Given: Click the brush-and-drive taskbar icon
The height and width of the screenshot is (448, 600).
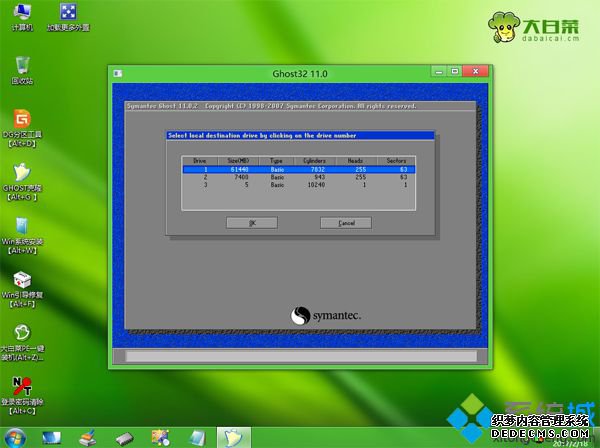Looking at the screenshot, I should pyautogui.click(x=88, y=438).
